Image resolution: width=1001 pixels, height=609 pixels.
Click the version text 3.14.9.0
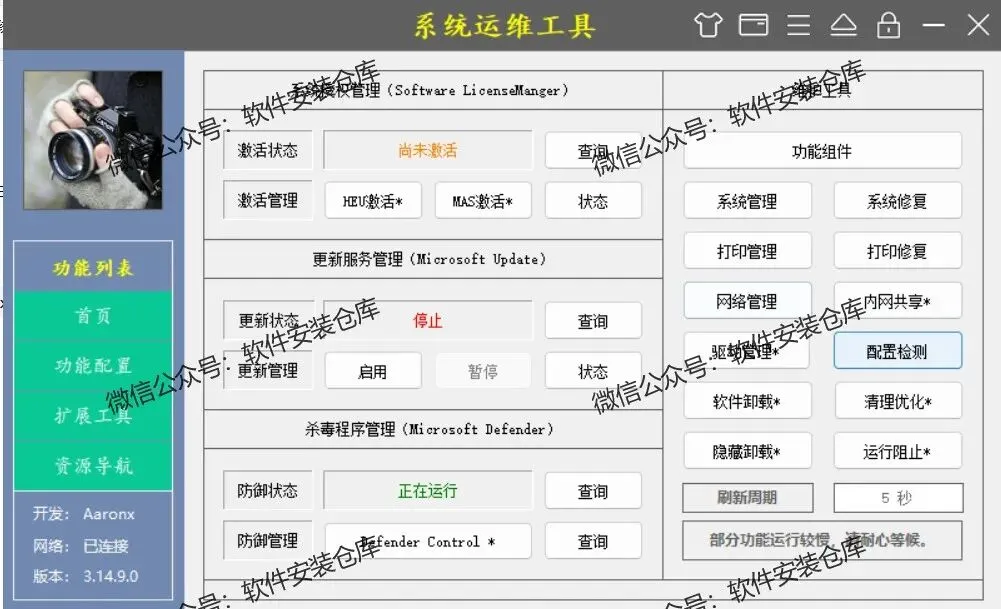[110, 576]
